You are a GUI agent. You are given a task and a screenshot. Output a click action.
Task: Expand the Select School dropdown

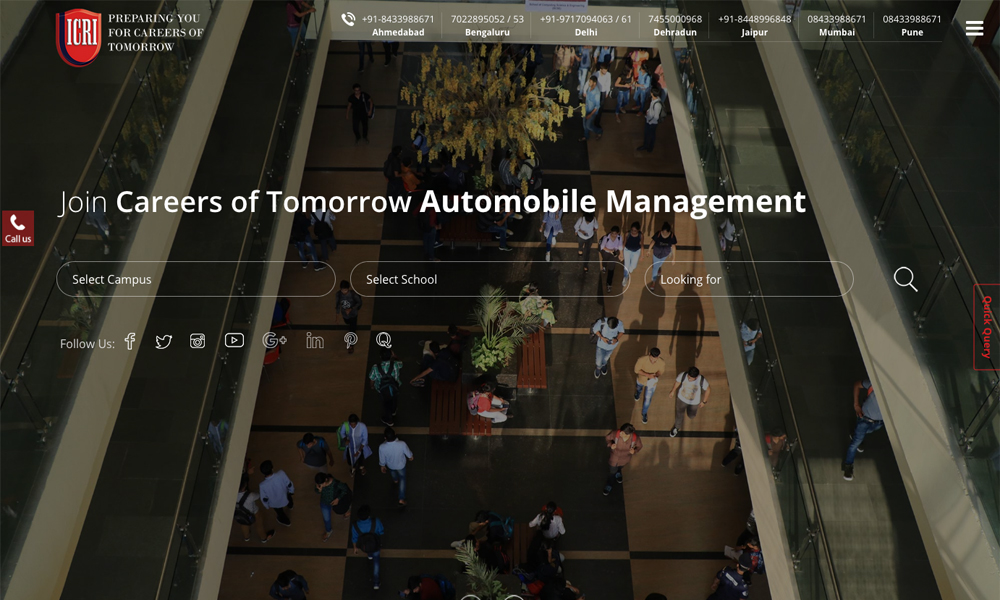(x=489, y=279)
